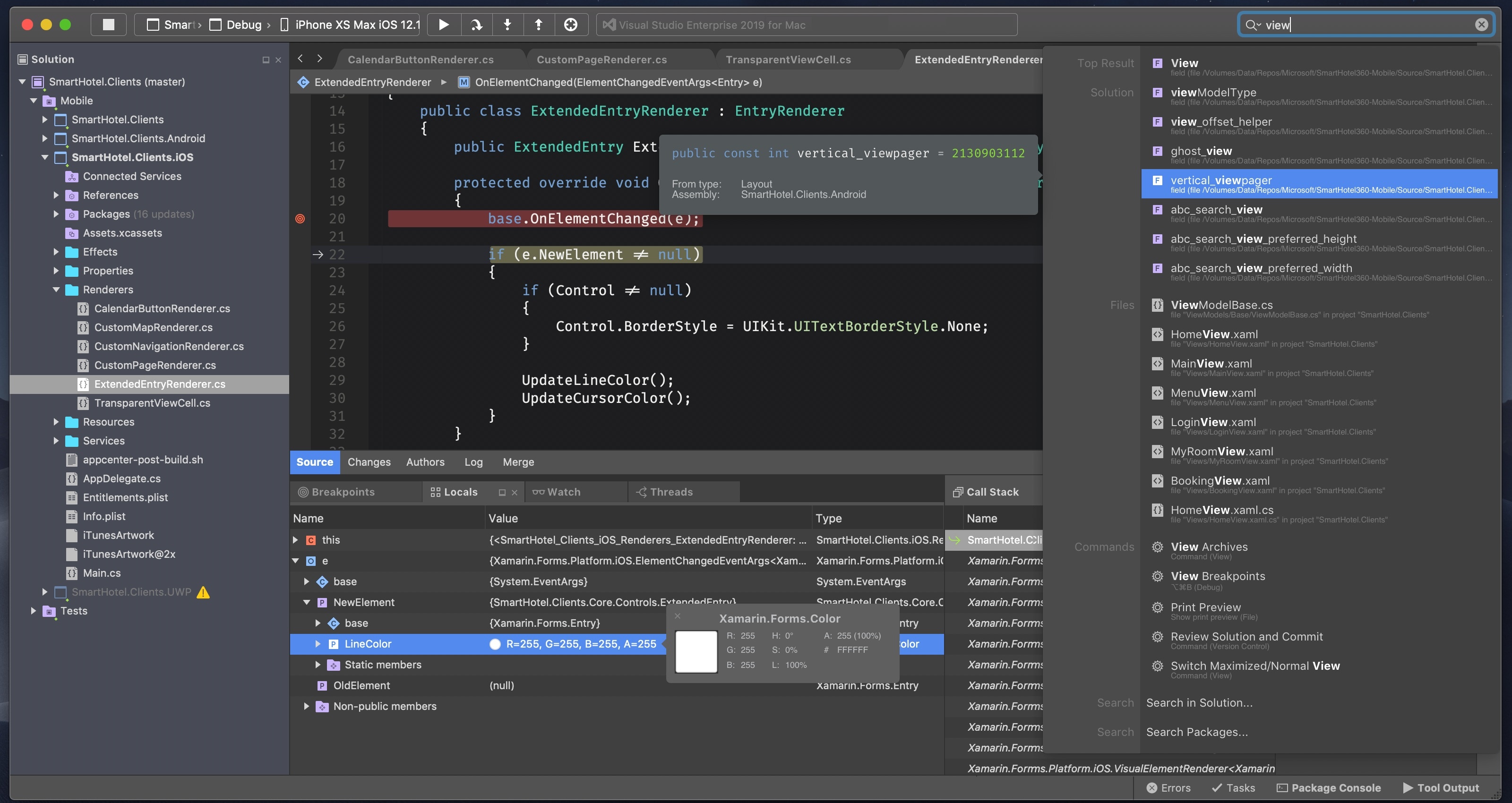Toggle breakpoint on line 20

pyautogui.click(x=300, y=218)
